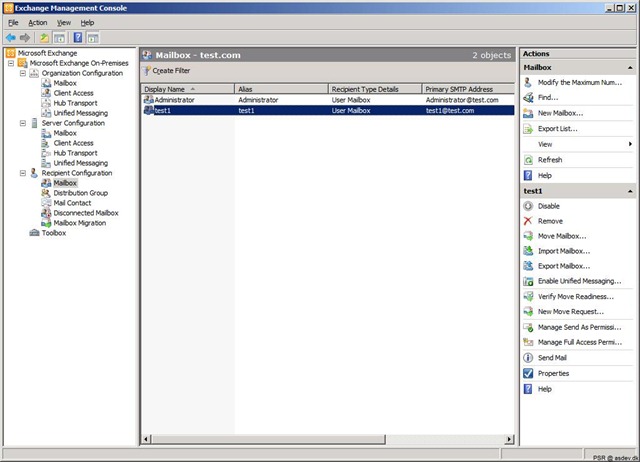Screen dimensions: 640x462
Task: Open Toolbox in the console tree
Action: pyautogui.click(x=54, y=233)
